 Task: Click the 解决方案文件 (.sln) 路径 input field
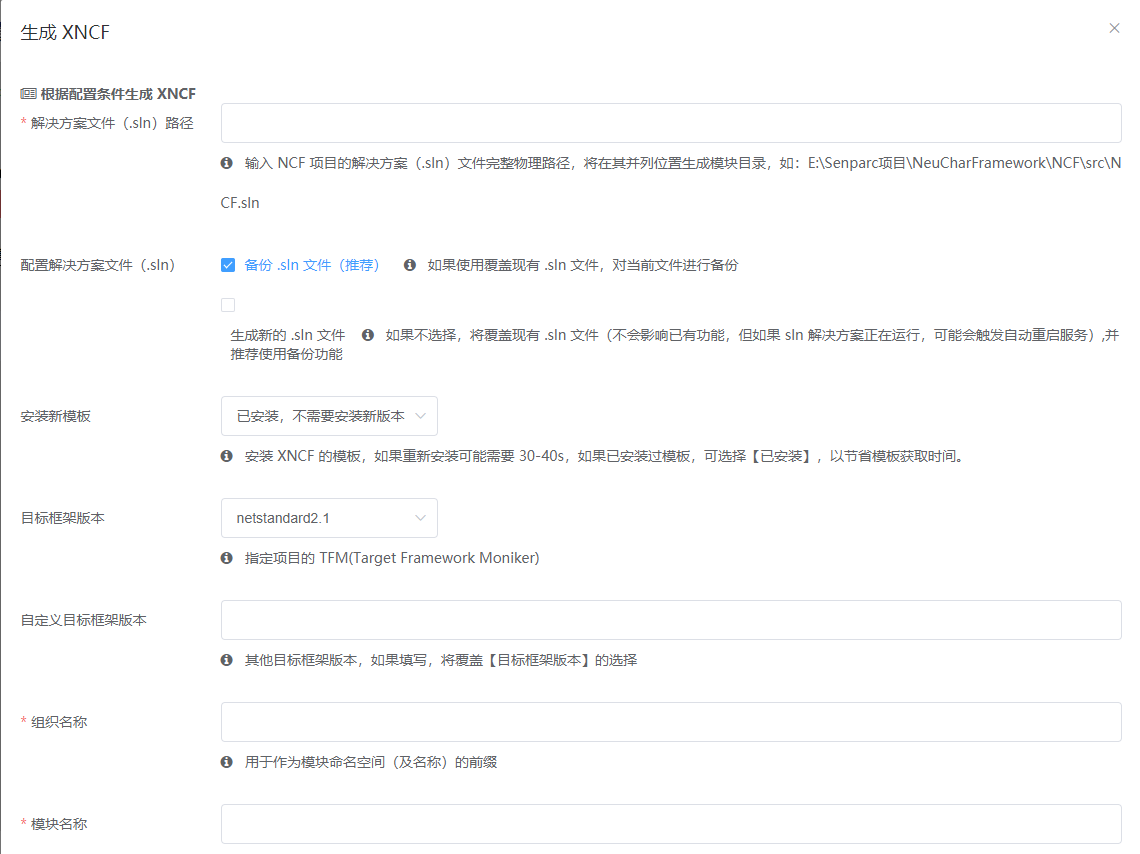671,123
